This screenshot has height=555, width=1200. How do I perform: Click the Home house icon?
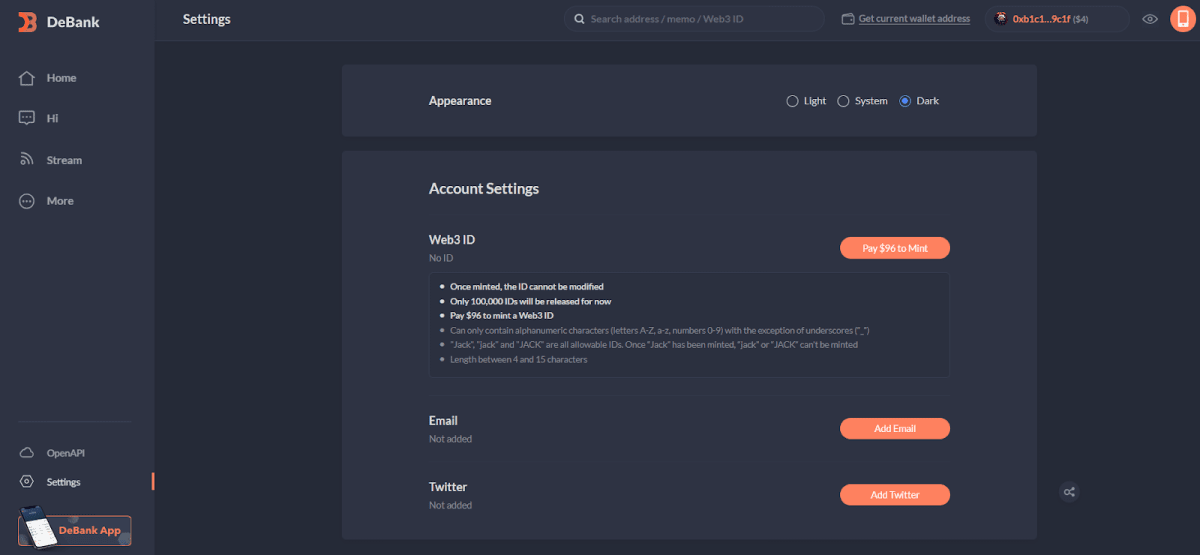[27, 78]
